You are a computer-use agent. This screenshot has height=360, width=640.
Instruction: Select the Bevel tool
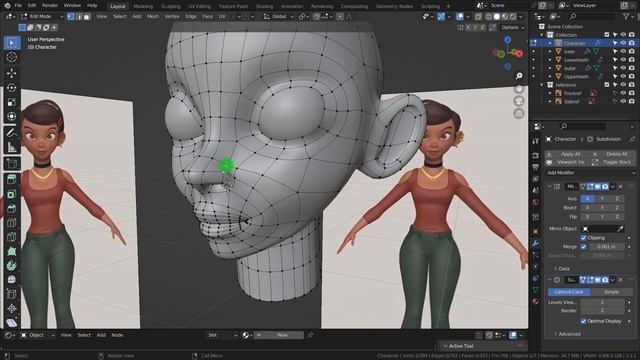pyautogui.click(x=12, y=208)
